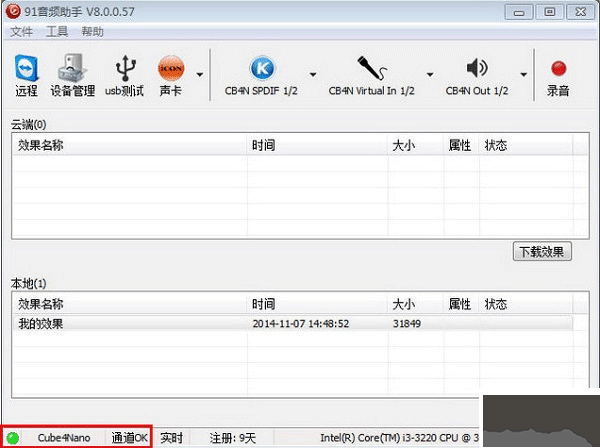The width and height of the screenshot is (600, 448).
Task: Click 注册: 9天 in status bar
Action: tap(232, 438)
